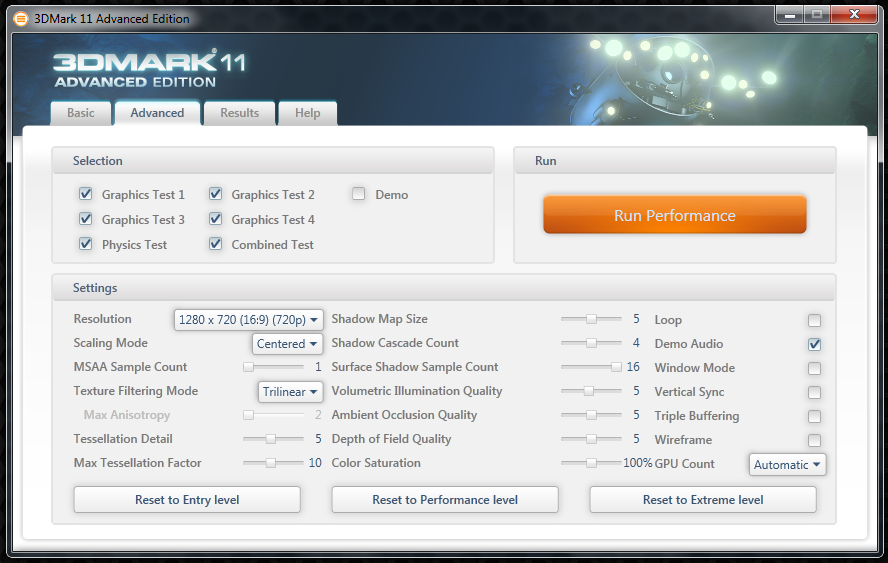Image resolution: width=888 pixels, height=563 pixels.
Task: Click the MSAA Sample Count slider
Action: (x=273, y=367)
